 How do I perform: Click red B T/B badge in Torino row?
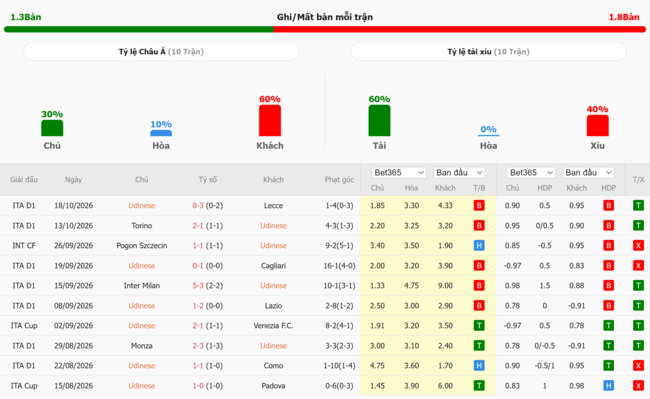(479, 226)
